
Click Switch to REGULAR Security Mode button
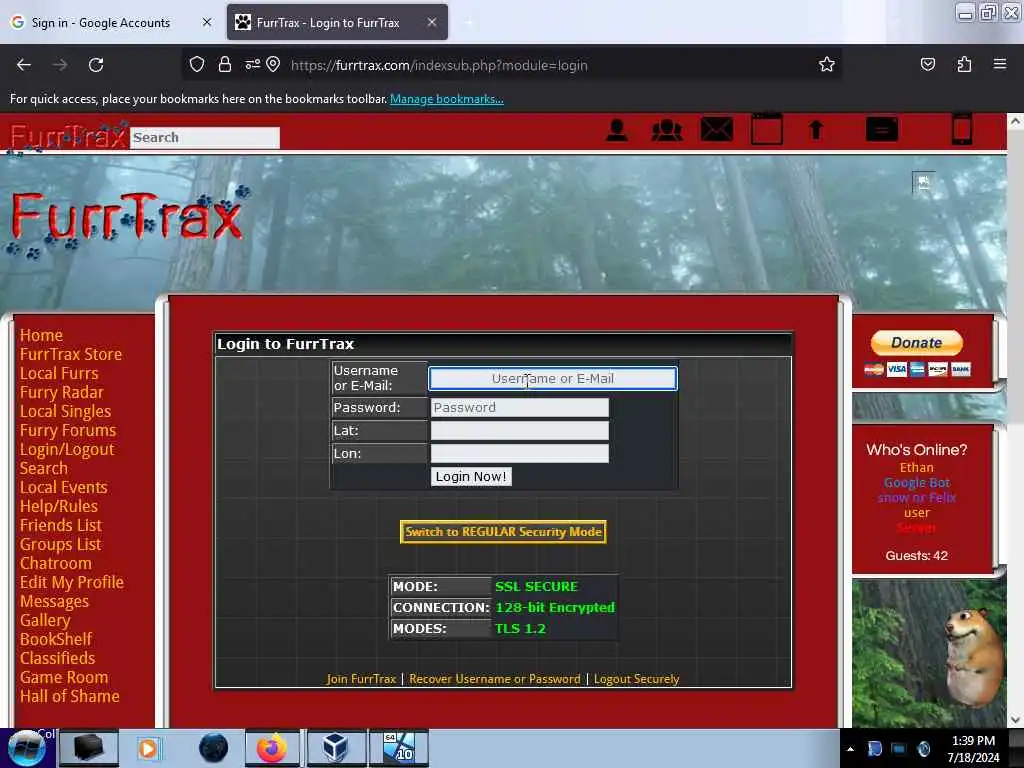503,532
